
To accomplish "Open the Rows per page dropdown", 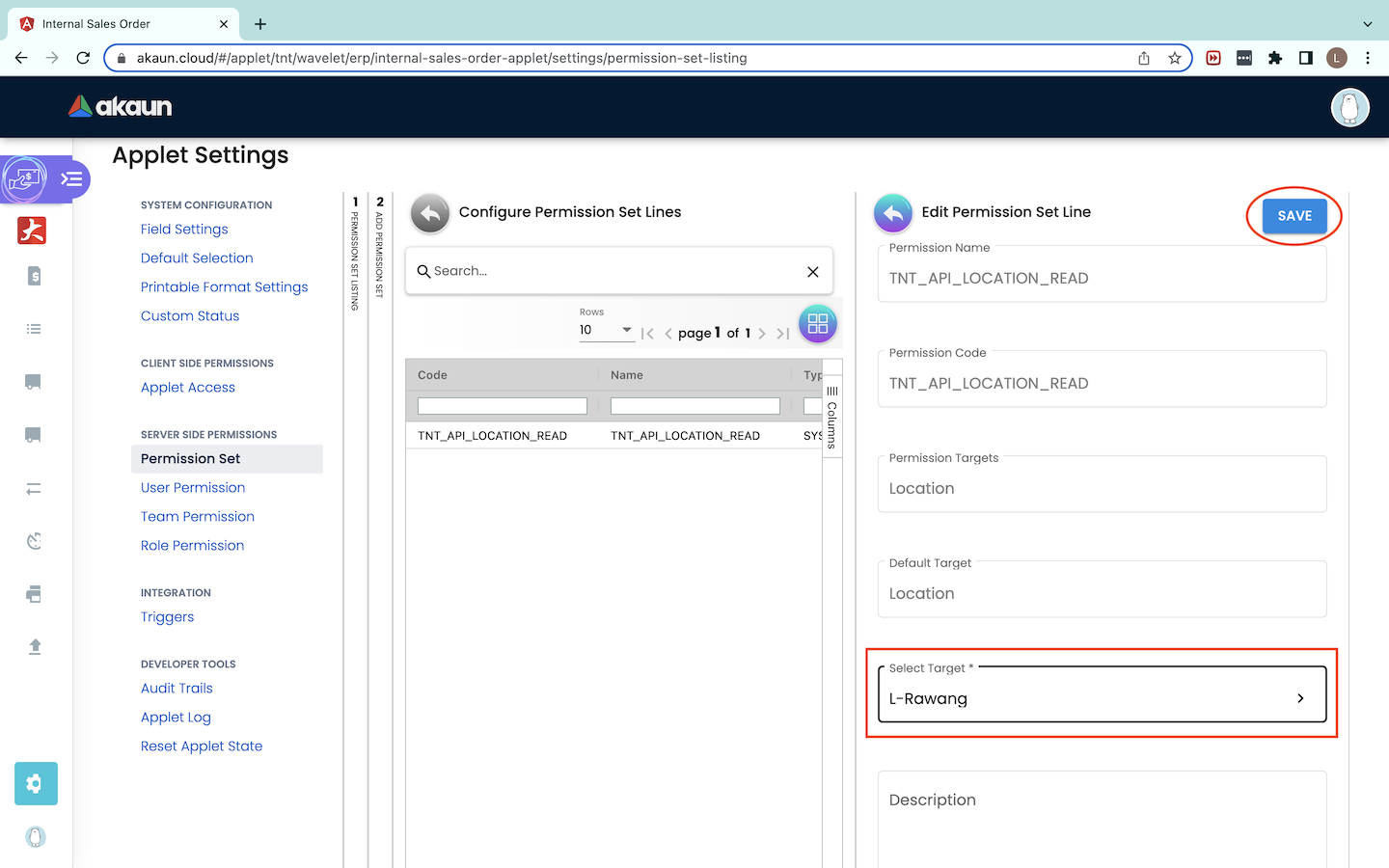I will tap(606, 330).
